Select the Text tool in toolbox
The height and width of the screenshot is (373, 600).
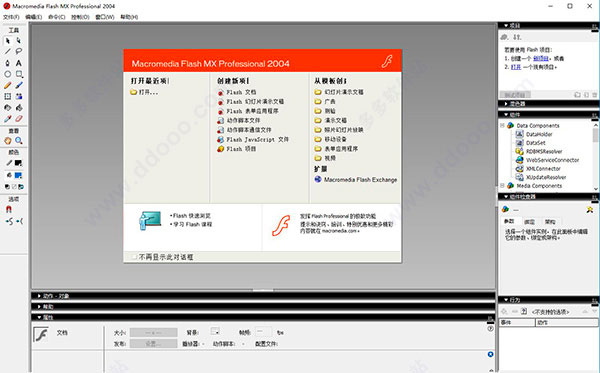18,63
